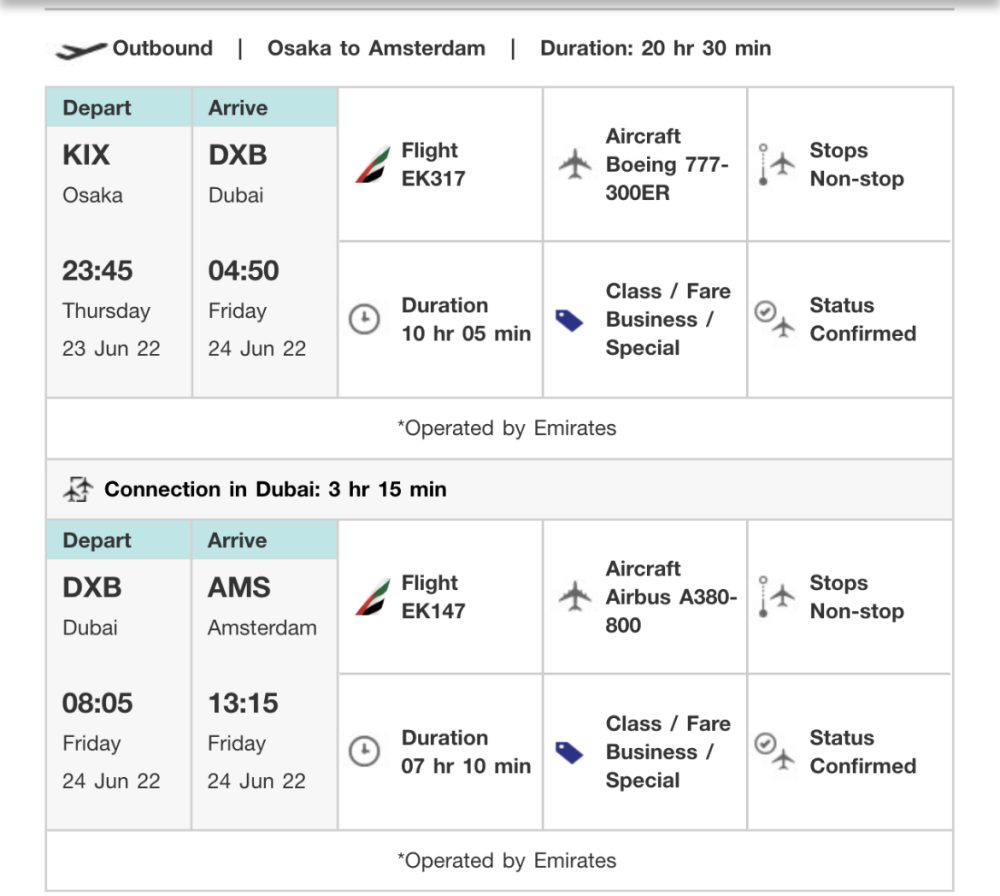1000x896 pixels.
Task: Click the Connection in Dubai: 3 hr 15 min bar
Action: click(x=499, y=489)
